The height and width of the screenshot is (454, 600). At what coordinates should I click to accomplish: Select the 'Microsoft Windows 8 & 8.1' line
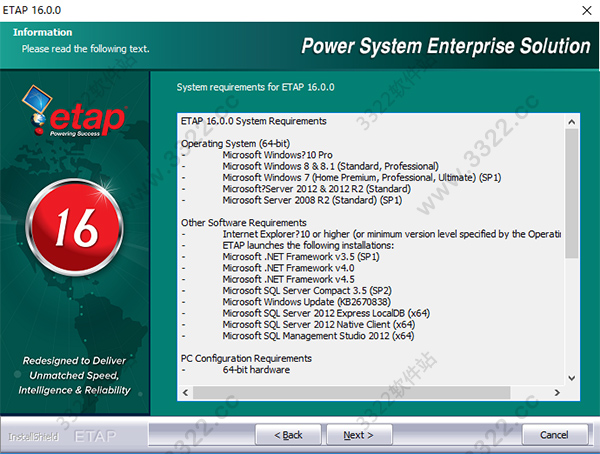click(x=330, y=166)
